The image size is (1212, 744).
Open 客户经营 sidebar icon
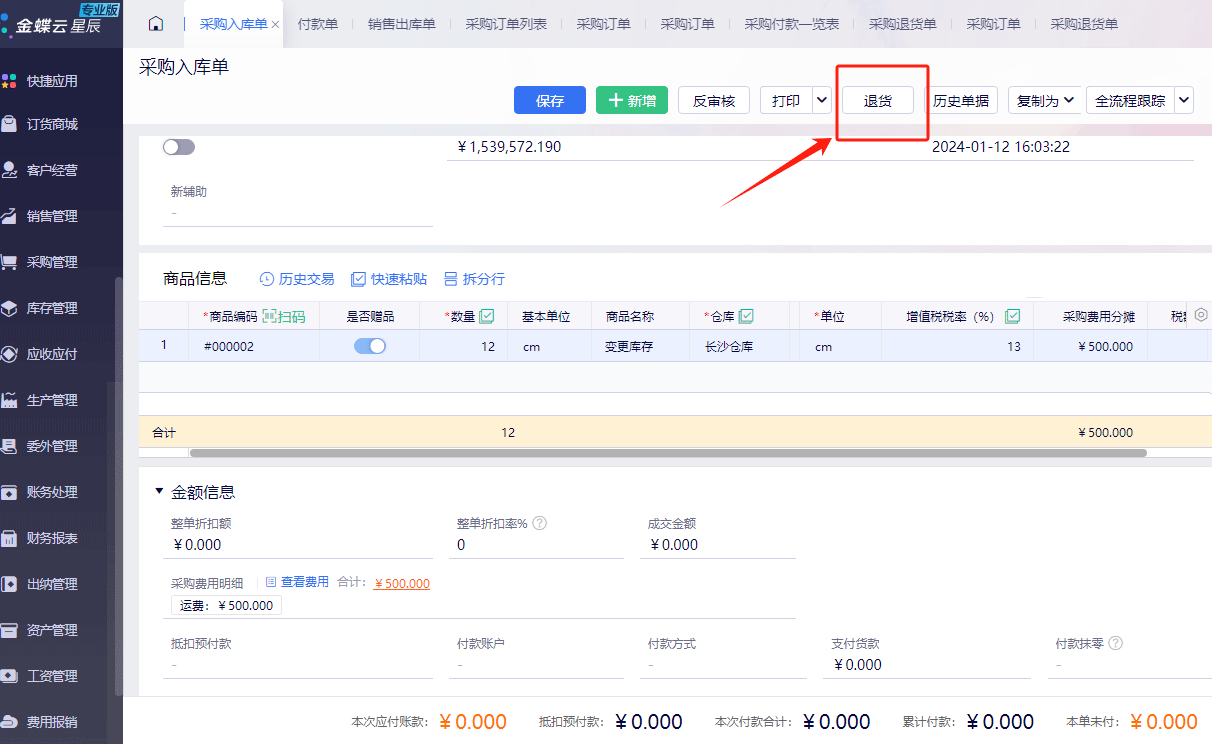pyautogui.click(x=9, y=171)
